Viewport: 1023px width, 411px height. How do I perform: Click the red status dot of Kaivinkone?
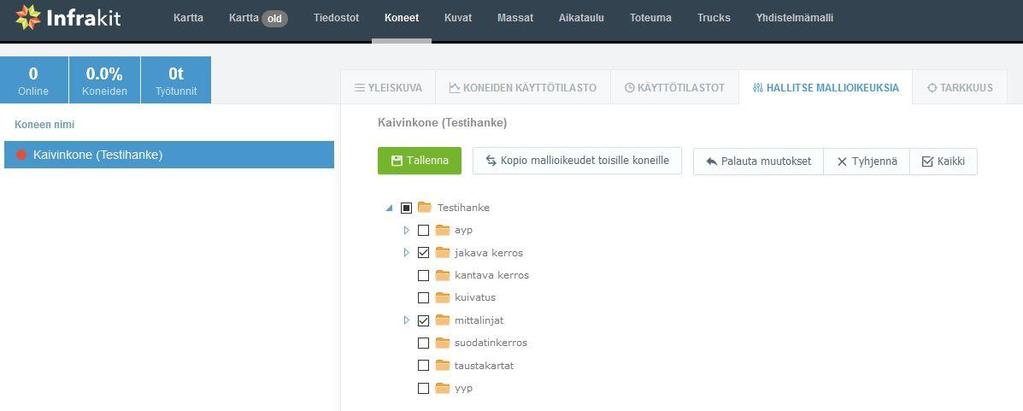22,155
